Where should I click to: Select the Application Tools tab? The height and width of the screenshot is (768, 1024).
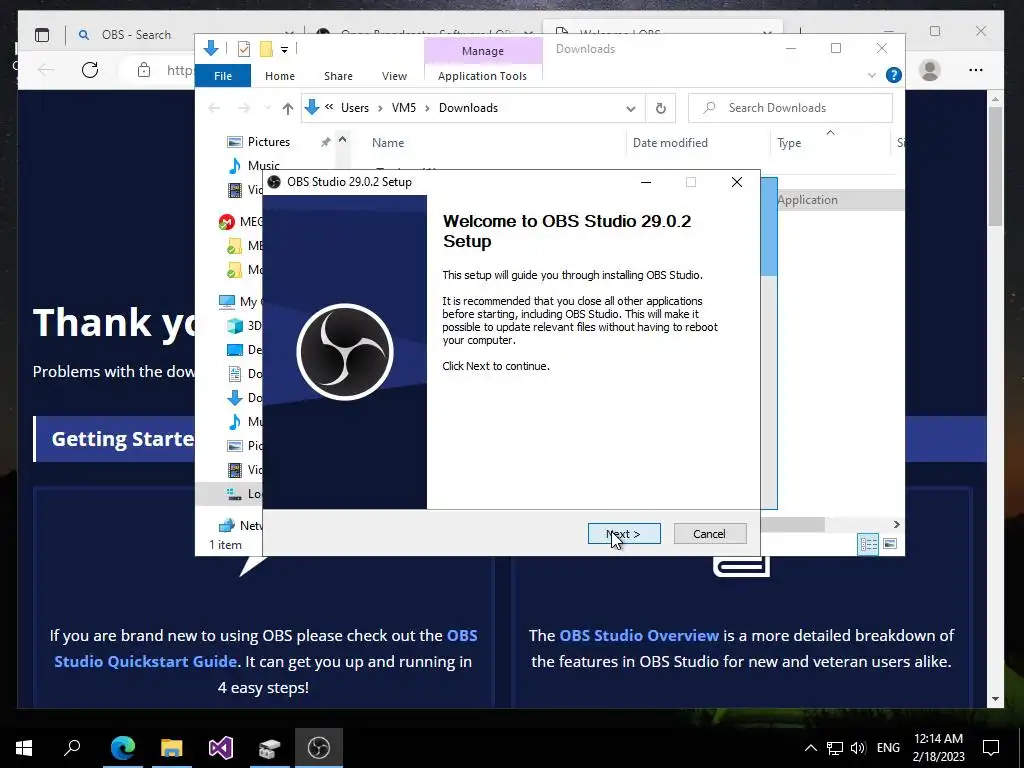click(x=482, y=76)
